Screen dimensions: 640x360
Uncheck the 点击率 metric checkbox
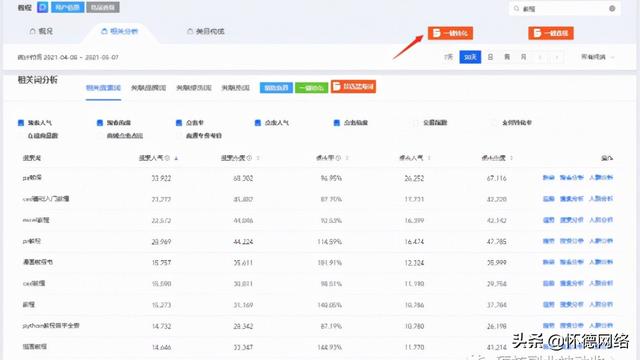179,123
